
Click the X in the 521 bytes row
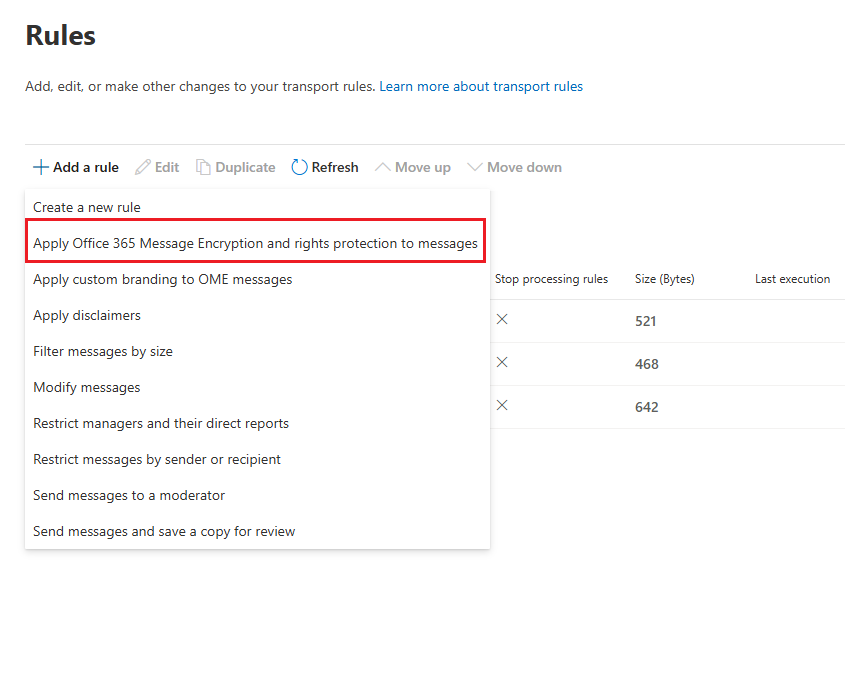point(502,320)
